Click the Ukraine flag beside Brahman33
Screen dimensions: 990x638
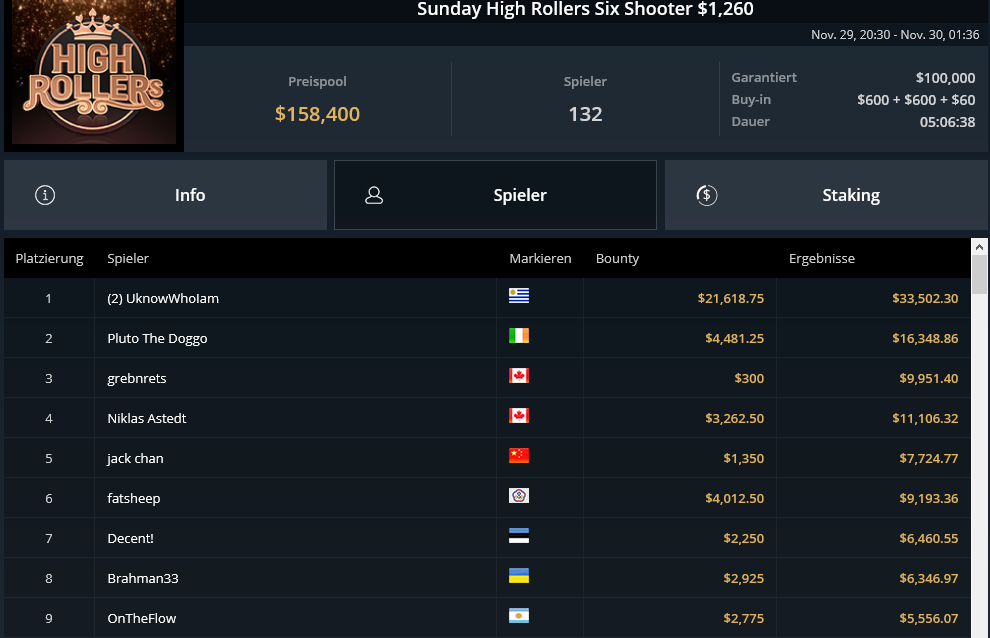click(519, 576)
